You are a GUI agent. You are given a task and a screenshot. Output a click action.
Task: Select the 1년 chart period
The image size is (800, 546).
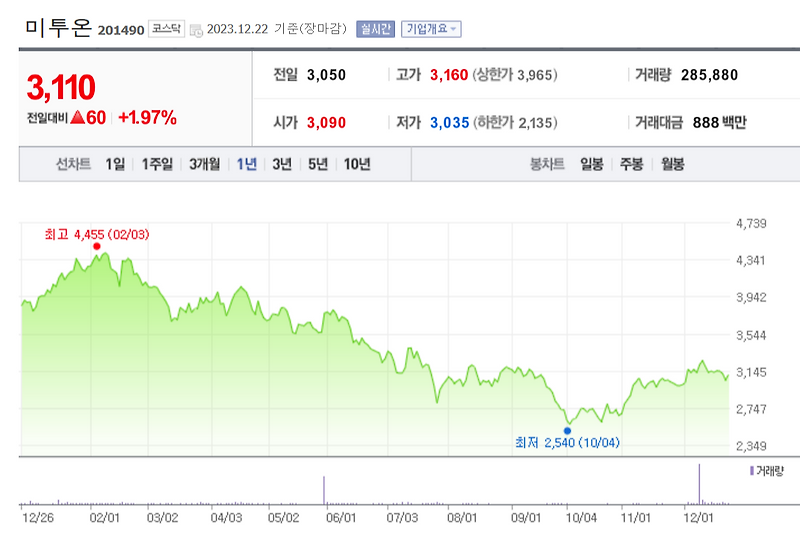246,164
